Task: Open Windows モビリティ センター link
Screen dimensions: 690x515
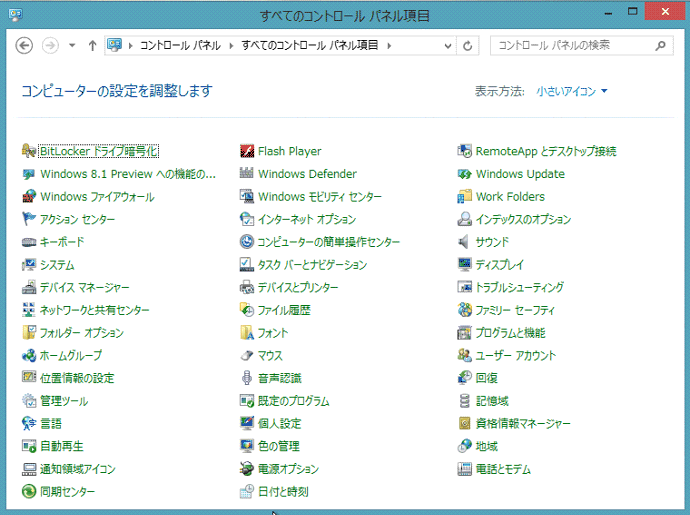Action: coord(320,196)
